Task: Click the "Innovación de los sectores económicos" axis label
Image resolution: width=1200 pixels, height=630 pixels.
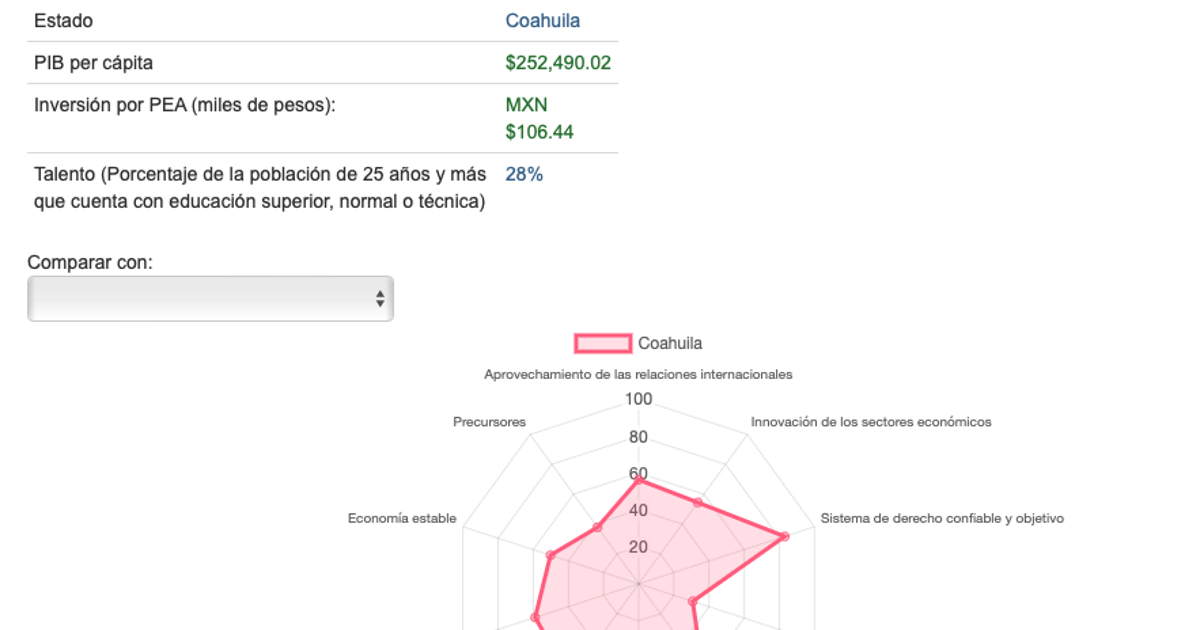Action: pos(871,422)
